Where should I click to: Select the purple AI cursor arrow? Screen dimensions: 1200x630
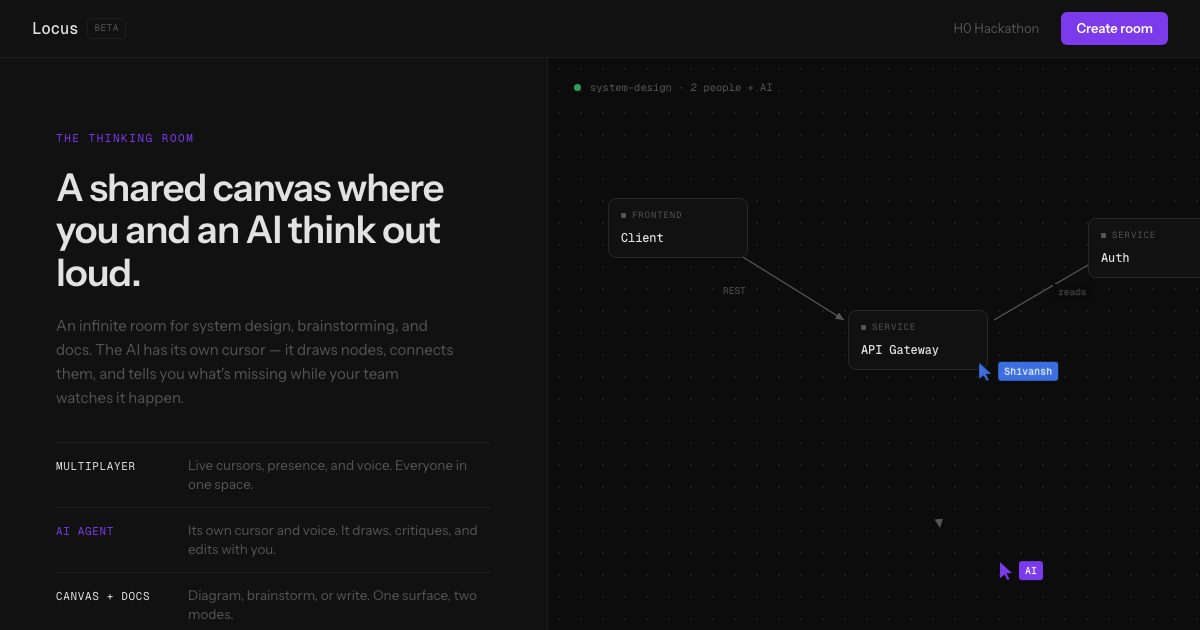pyautogui.click(x=1005, y=571)
